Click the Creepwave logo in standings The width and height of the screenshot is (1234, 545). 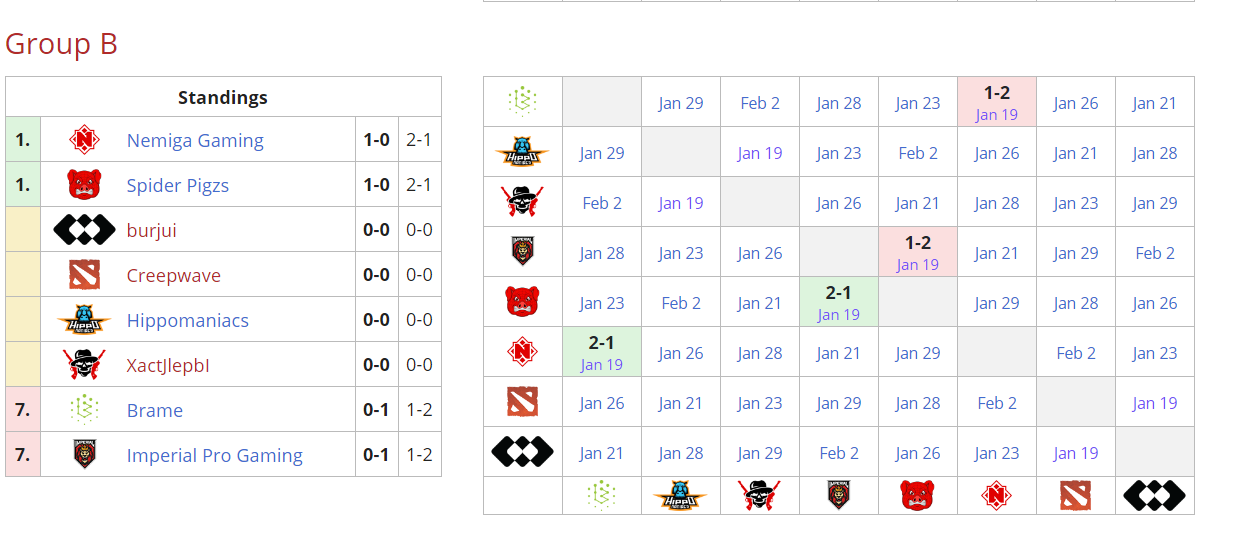point(84,275)
